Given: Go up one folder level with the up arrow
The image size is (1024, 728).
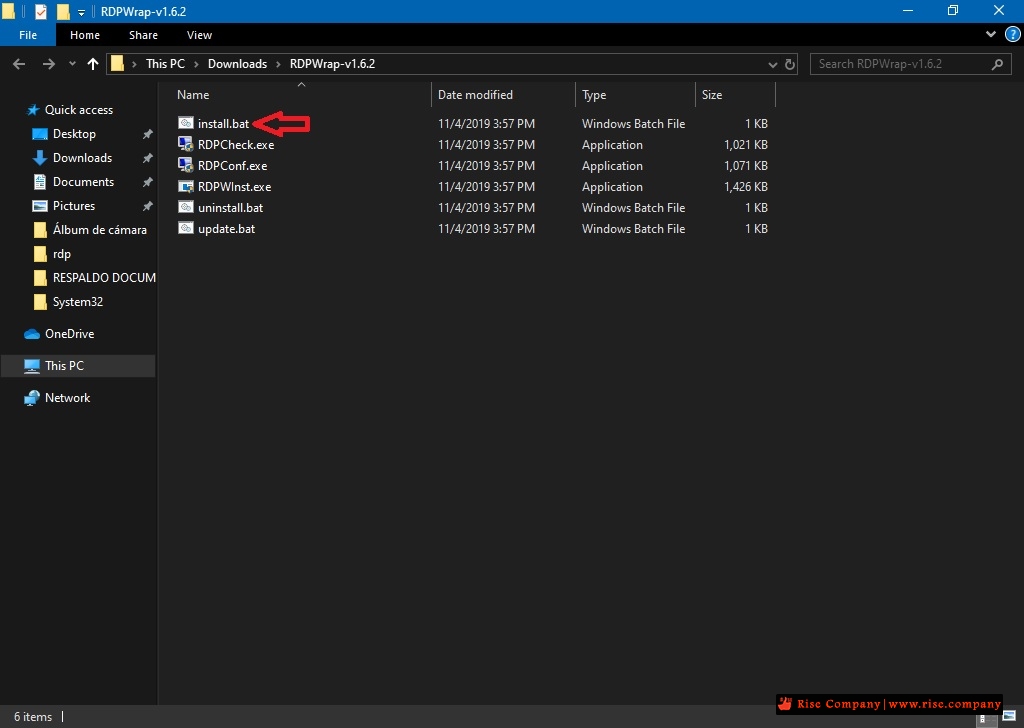Looking at the screenshot, I should (93, 64).
